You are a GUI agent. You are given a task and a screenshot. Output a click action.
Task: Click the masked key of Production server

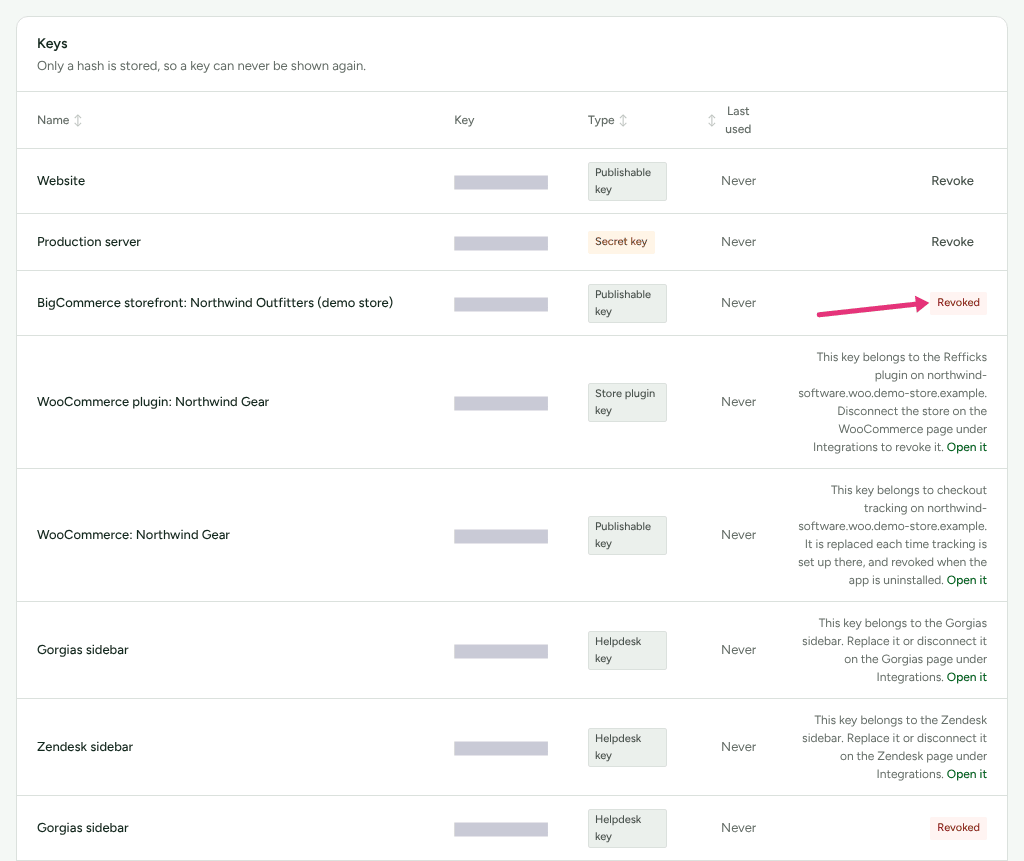click(501, 243)
